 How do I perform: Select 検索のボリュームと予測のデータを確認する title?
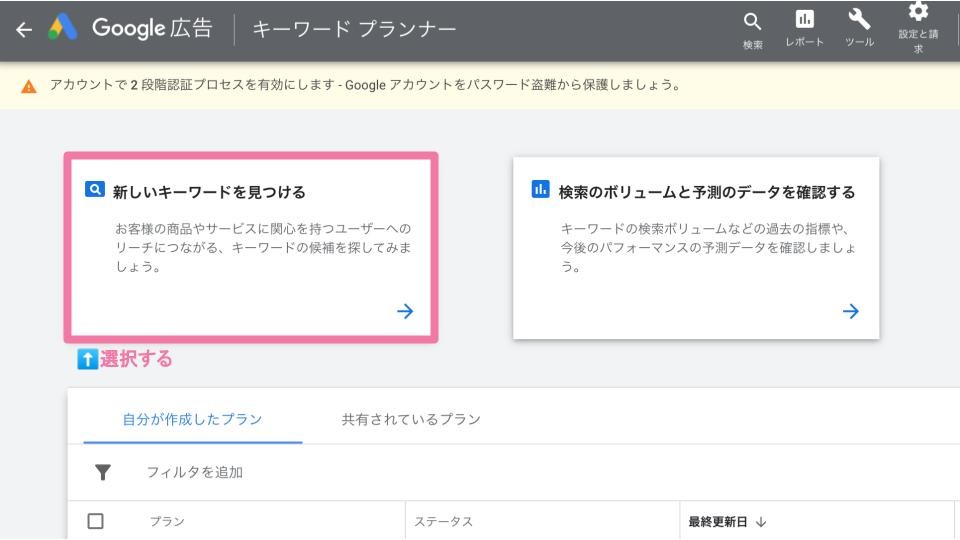point(707,192)
